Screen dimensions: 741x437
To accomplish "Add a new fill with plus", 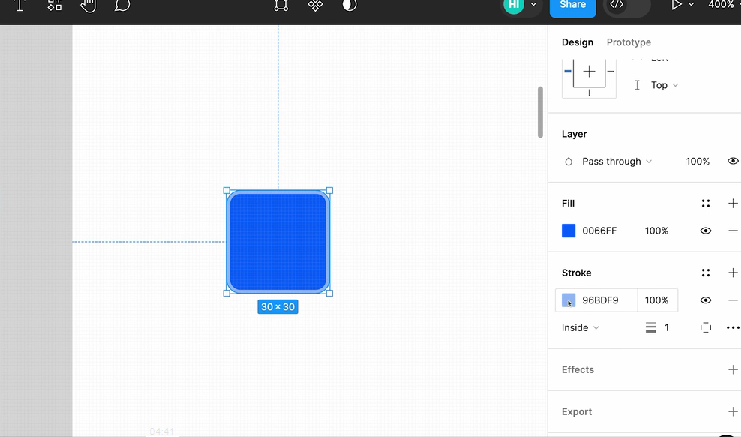I will pos(733,203).
